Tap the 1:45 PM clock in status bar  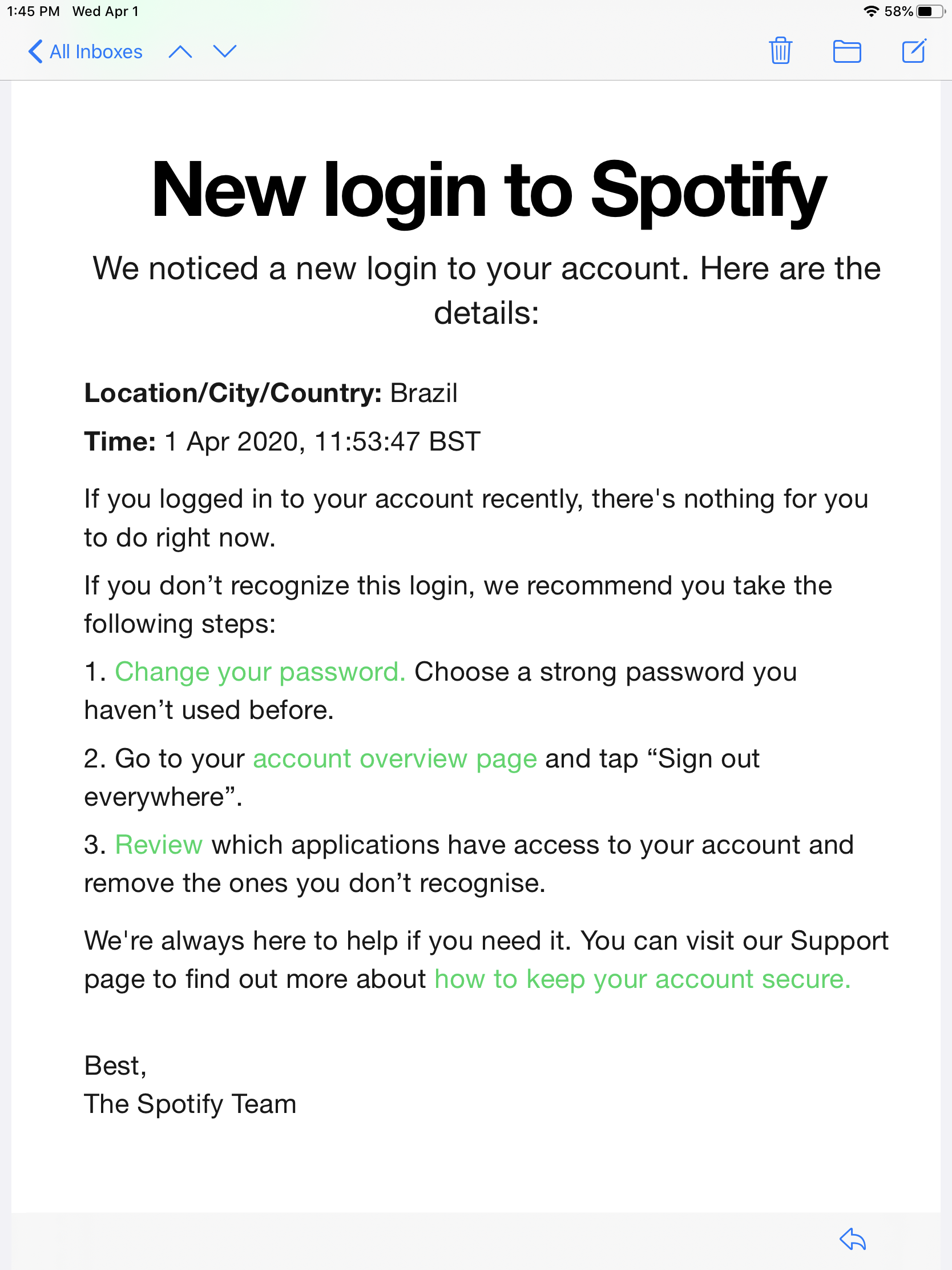coord(33,11)
